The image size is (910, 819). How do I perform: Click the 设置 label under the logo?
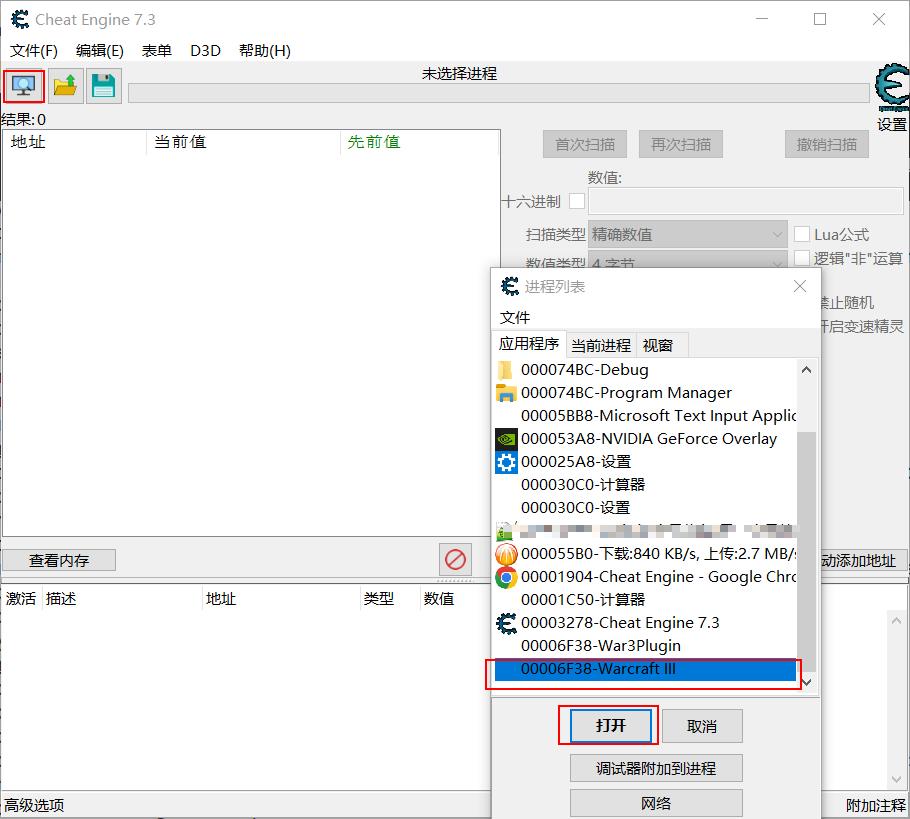[892, 125]
